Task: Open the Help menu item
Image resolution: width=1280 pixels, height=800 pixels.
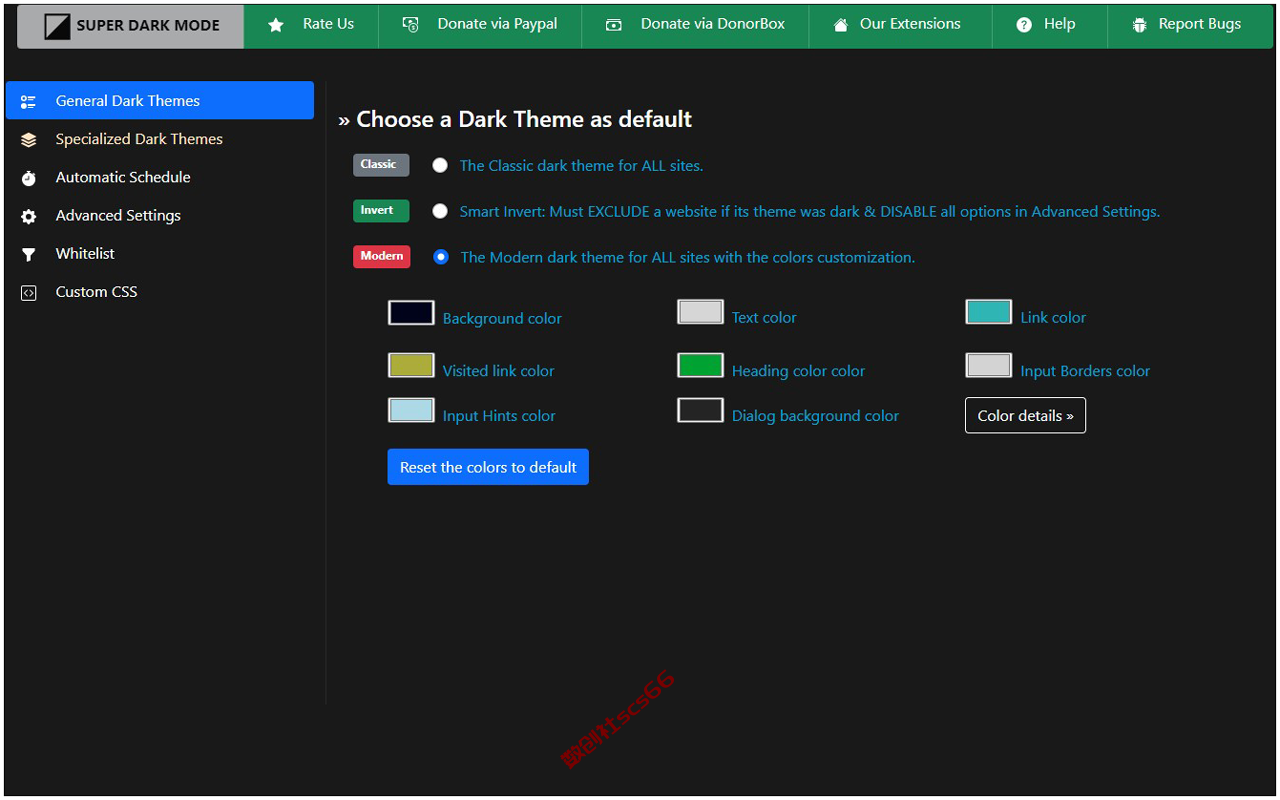Action: 1050,25
